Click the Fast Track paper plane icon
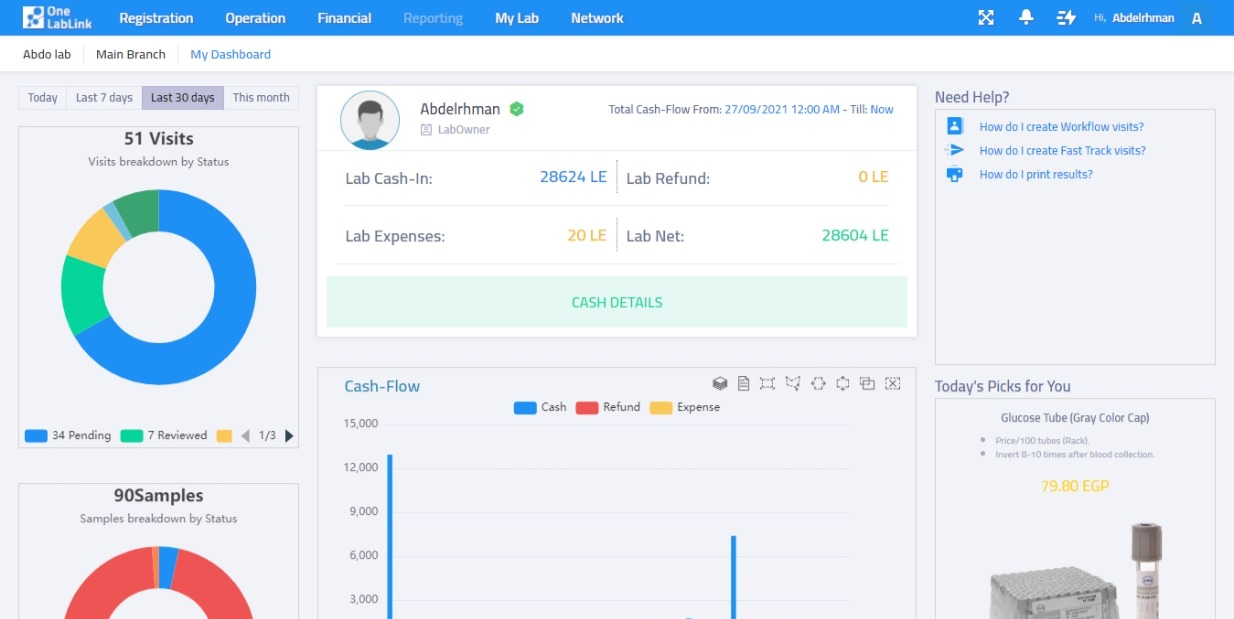Screen dimensions: 1234x619 pyautogui.click(x=955, y=150)
